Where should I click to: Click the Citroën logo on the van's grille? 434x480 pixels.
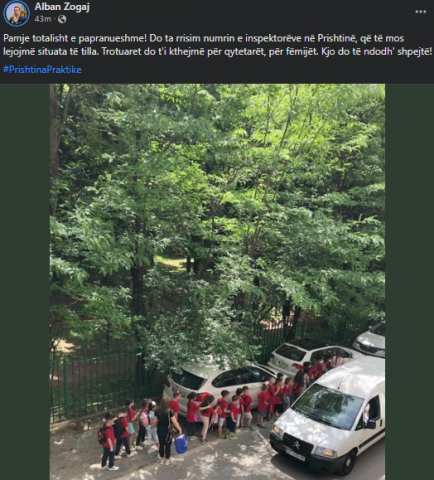pos(297,442)
